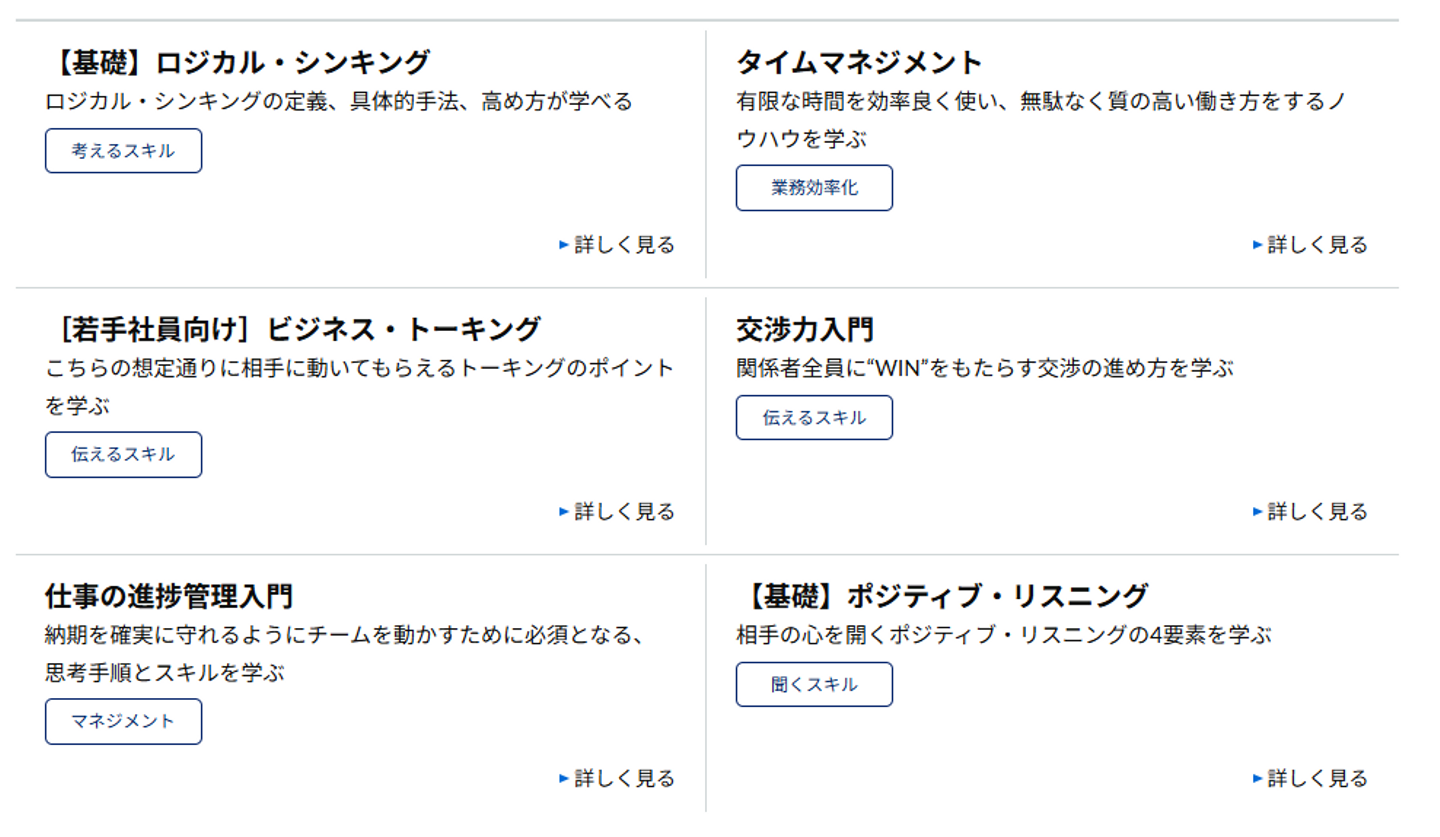Screen dimensions: 1440x837
Task: Select the 業務効率化 tag button
Action: point(814,188)
